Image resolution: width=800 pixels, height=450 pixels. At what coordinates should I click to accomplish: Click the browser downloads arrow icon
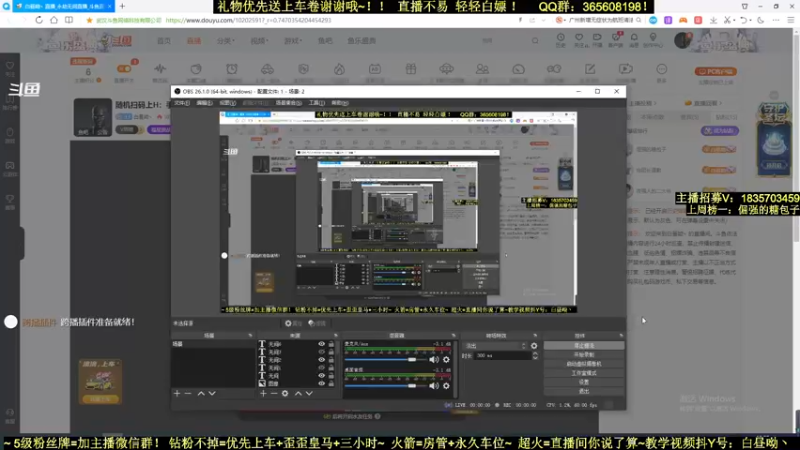pos(713,20)
